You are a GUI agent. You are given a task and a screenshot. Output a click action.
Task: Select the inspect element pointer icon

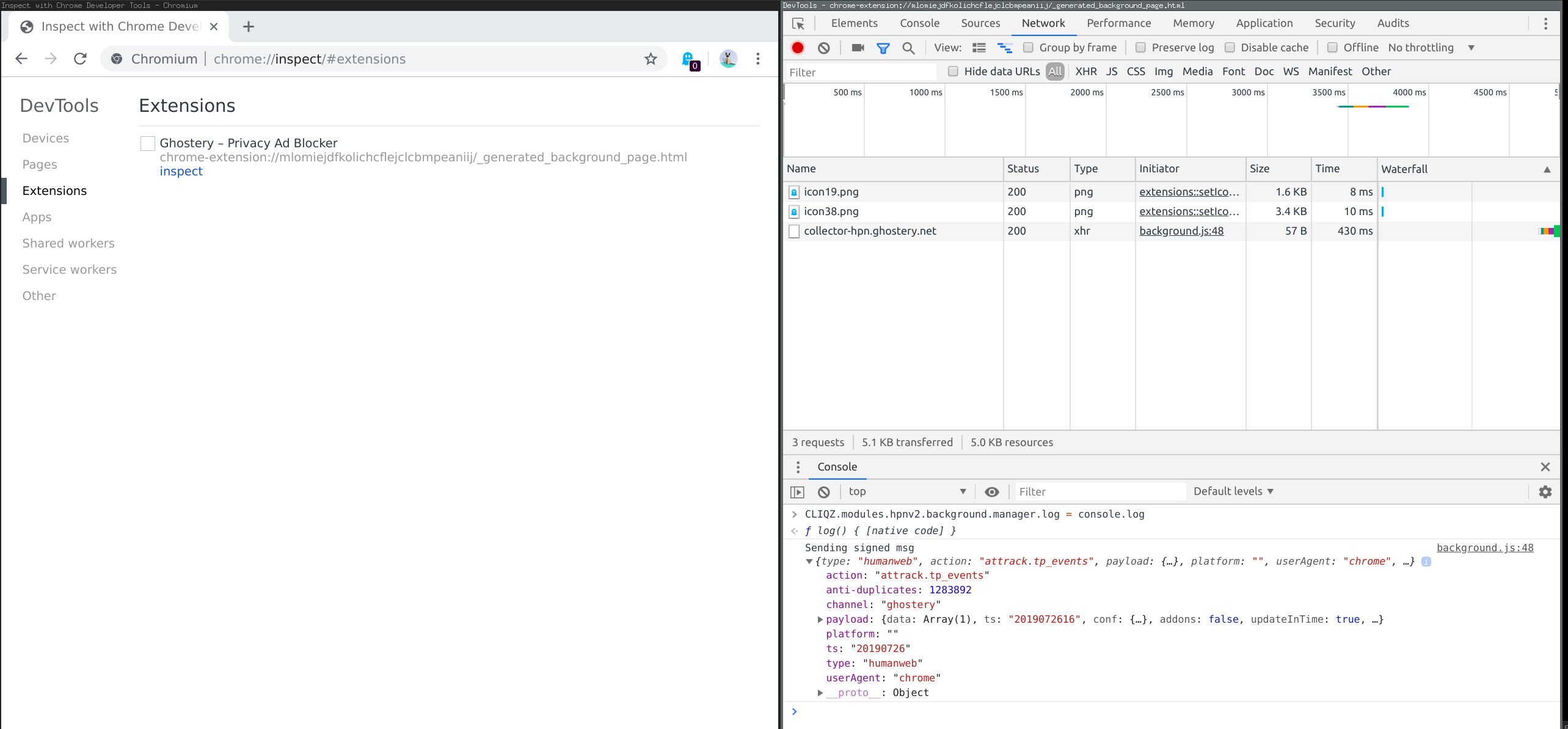[x=798, y=23]
